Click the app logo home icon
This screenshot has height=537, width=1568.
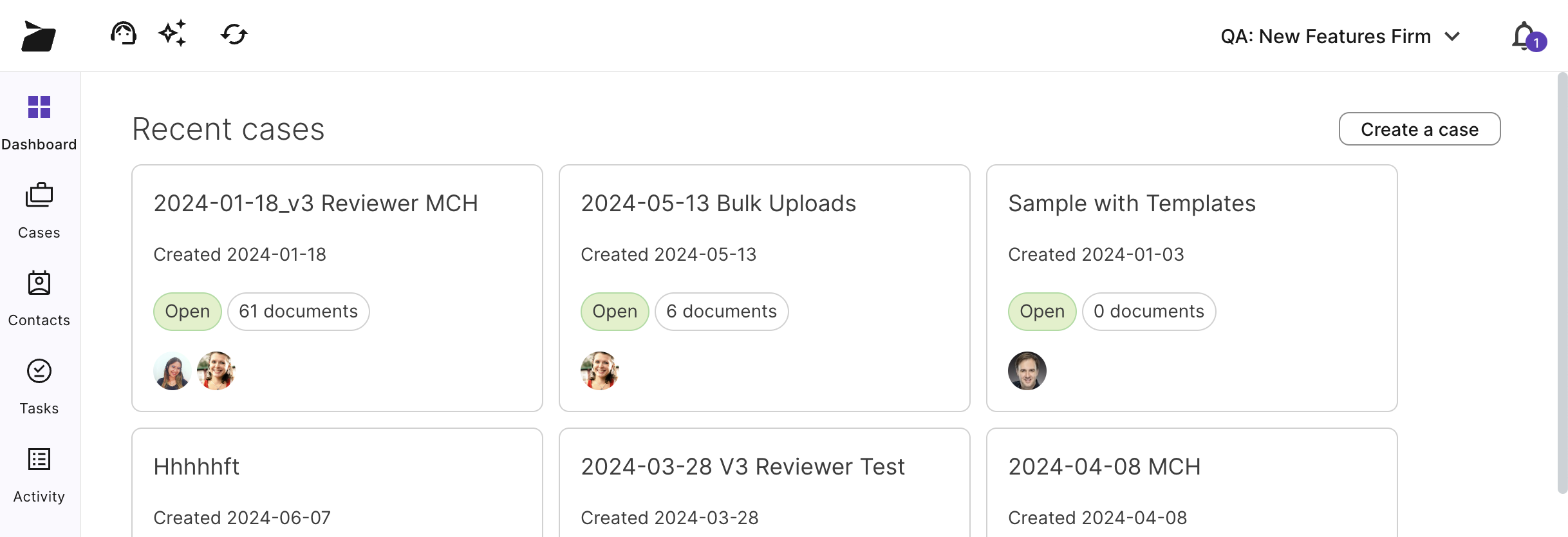click(x=39, y=36)
